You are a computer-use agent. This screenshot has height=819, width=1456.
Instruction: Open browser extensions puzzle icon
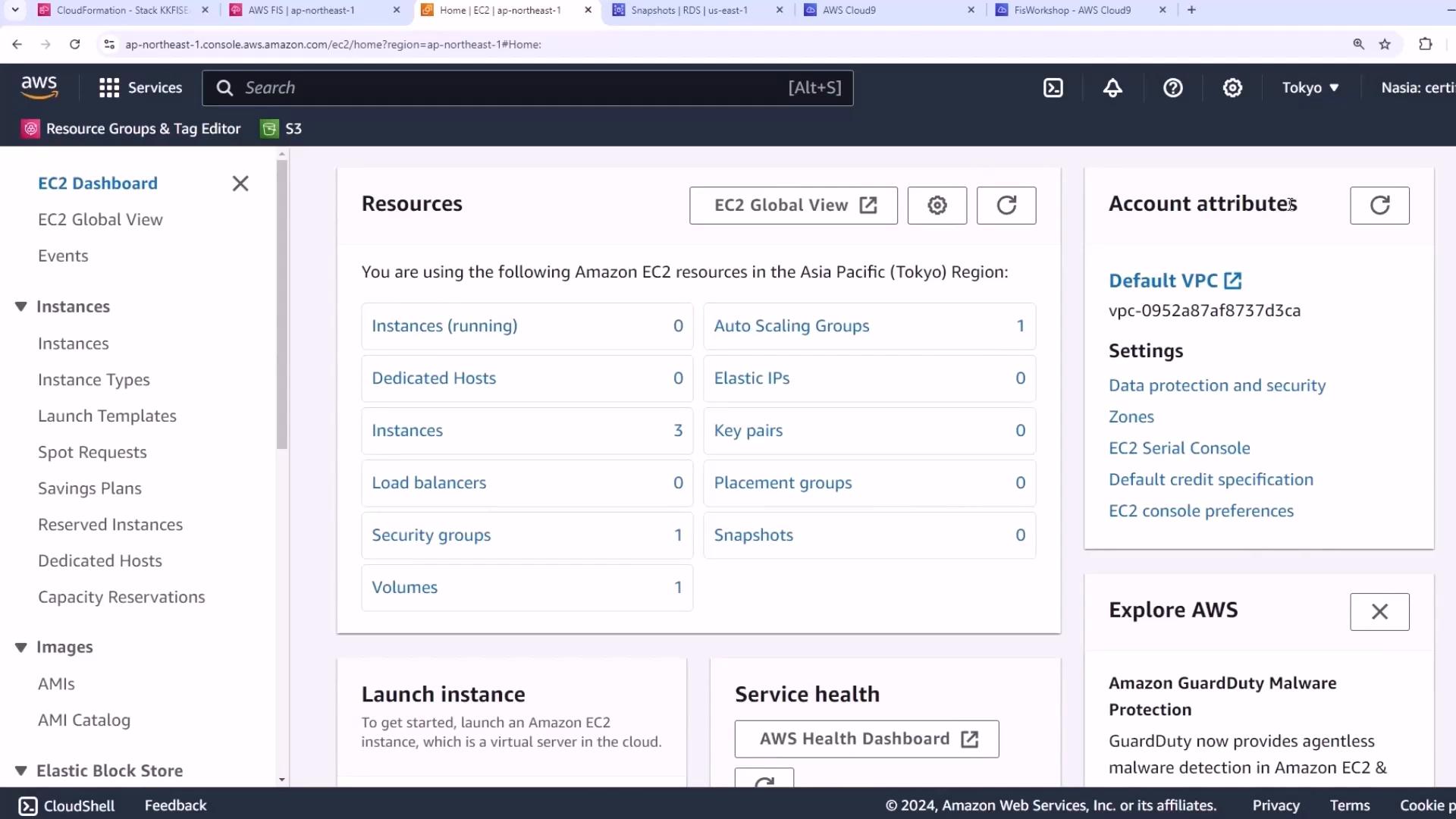pos(1426,45)
